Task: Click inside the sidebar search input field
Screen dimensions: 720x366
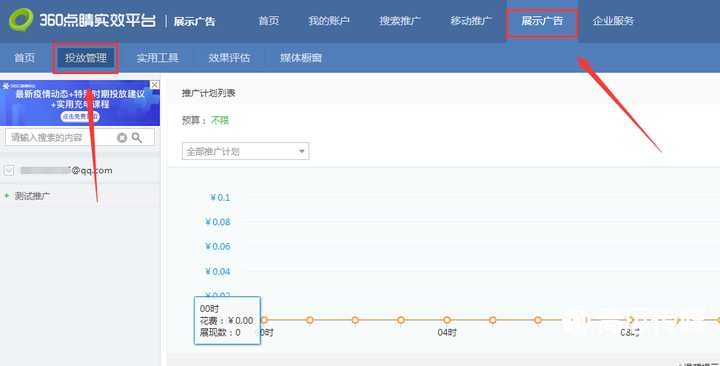Action: [x=62, y=138]
